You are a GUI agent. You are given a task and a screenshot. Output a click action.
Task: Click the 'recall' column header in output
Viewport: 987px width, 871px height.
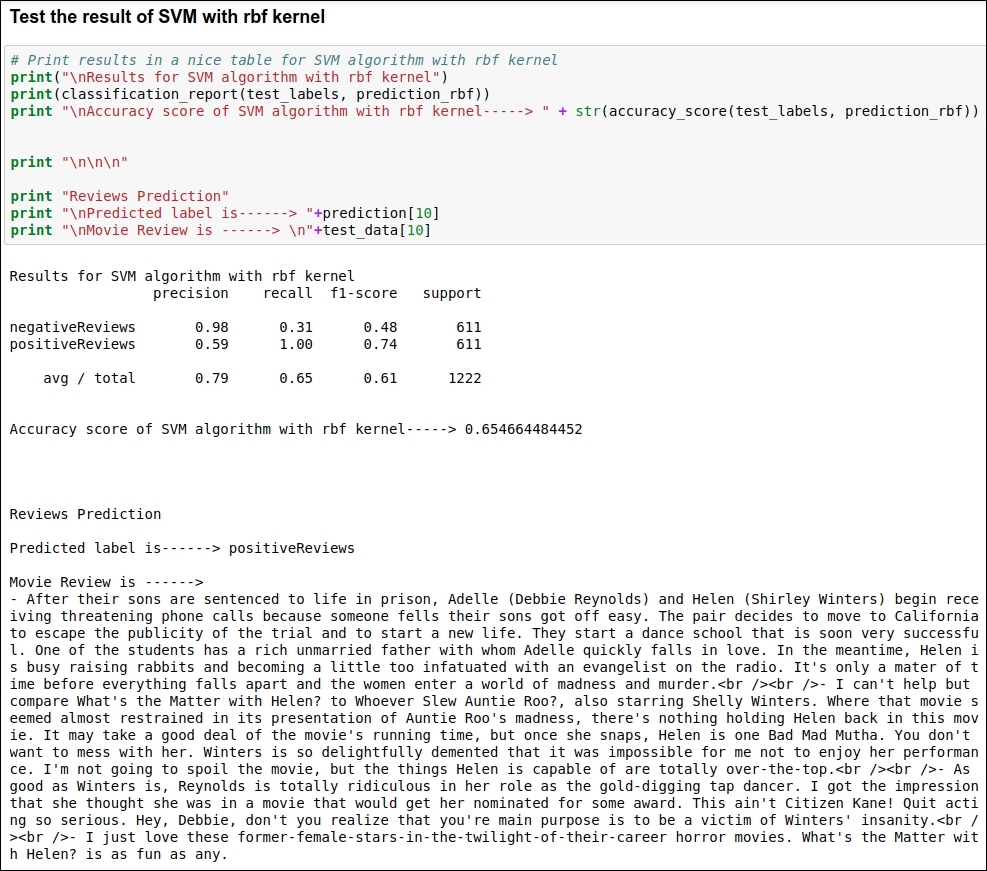(x=288, y=293)
